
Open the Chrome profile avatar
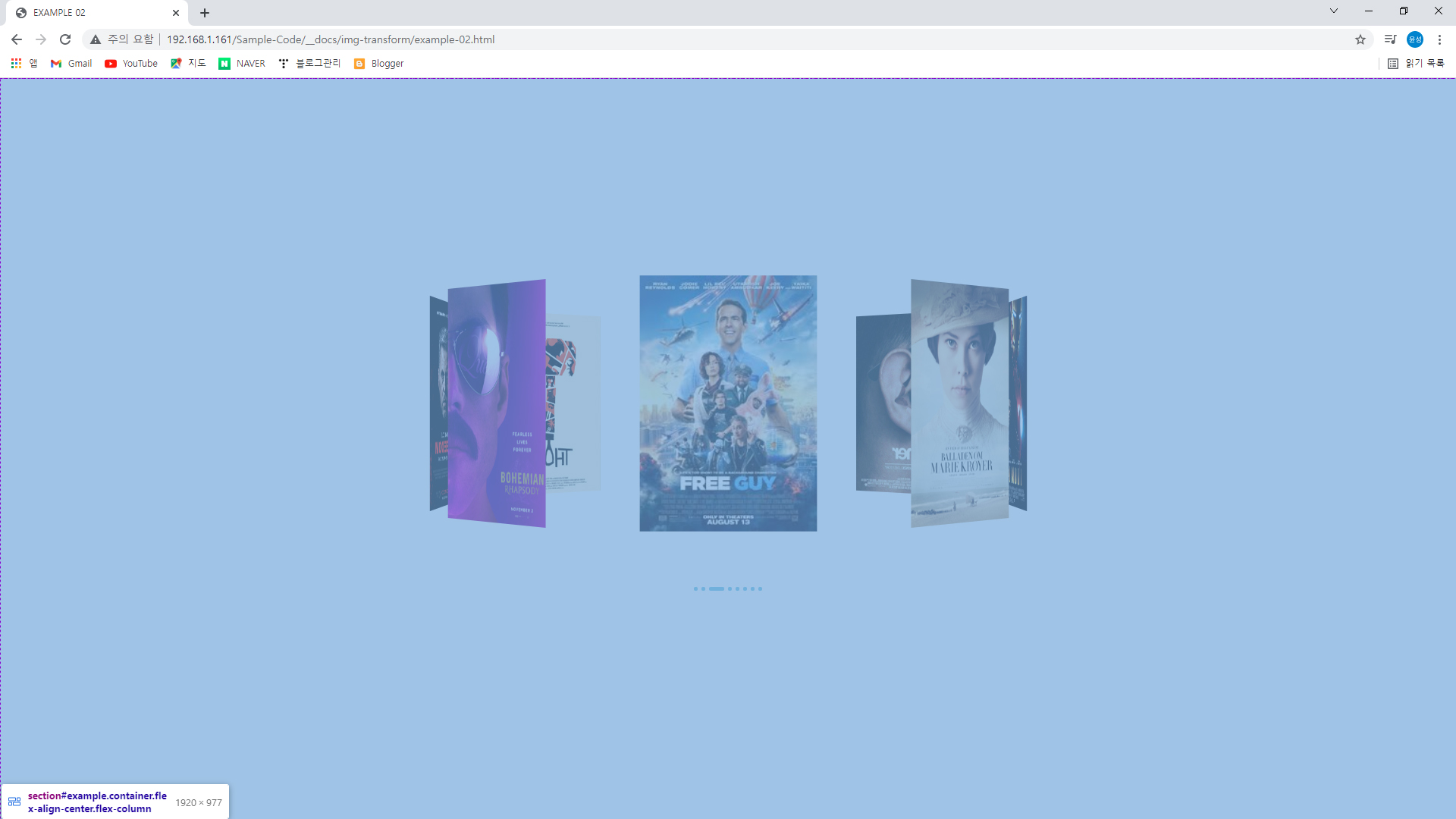1415,39
